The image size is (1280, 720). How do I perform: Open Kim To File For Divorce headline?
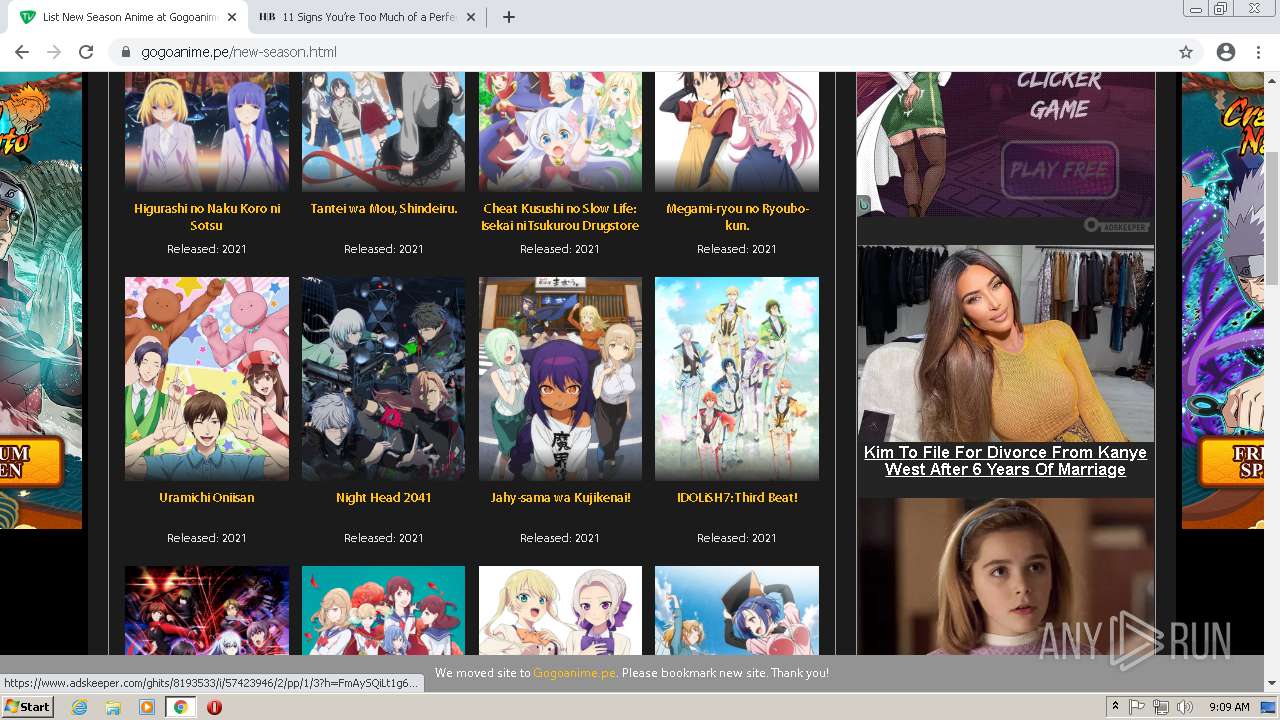click(1005, 461)
